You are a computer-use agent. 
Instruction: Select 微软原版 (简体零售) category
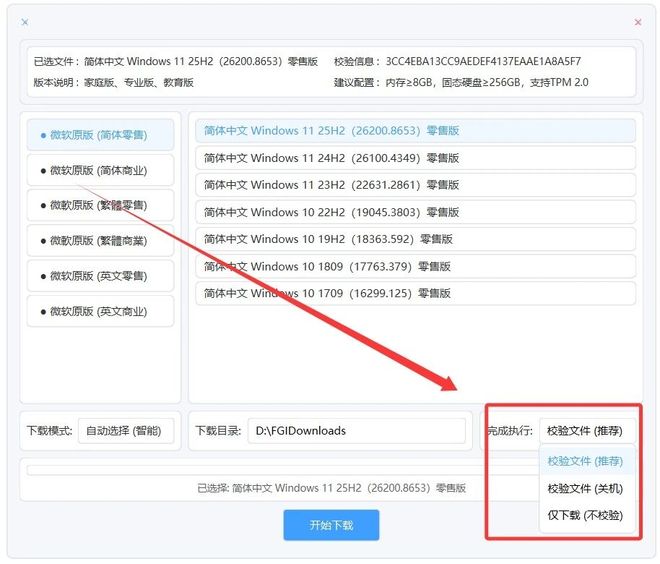click(100, 135)
